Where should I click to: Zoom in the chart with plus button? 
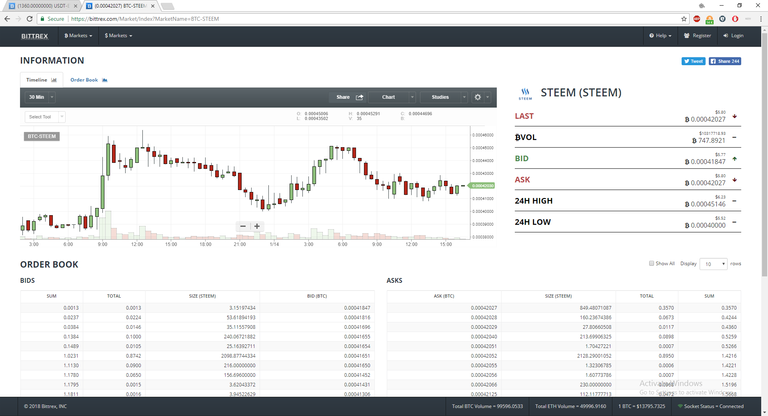tap(257, 226)
